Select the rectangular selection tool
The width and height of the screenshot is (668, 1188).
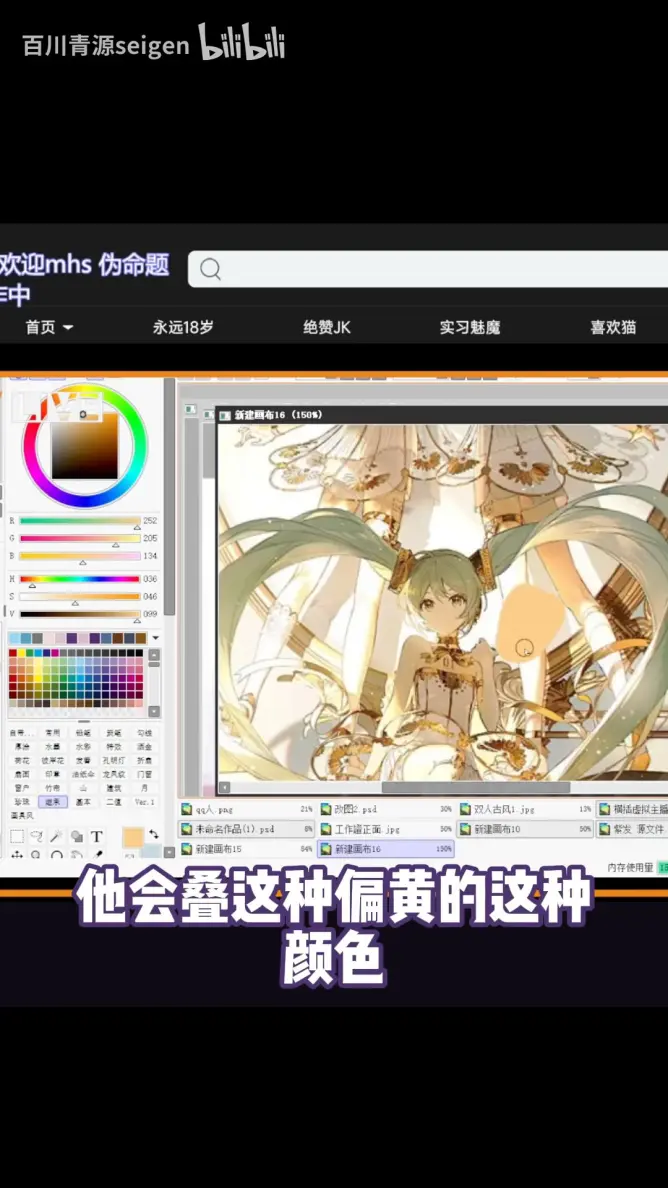tap(17, 836)
